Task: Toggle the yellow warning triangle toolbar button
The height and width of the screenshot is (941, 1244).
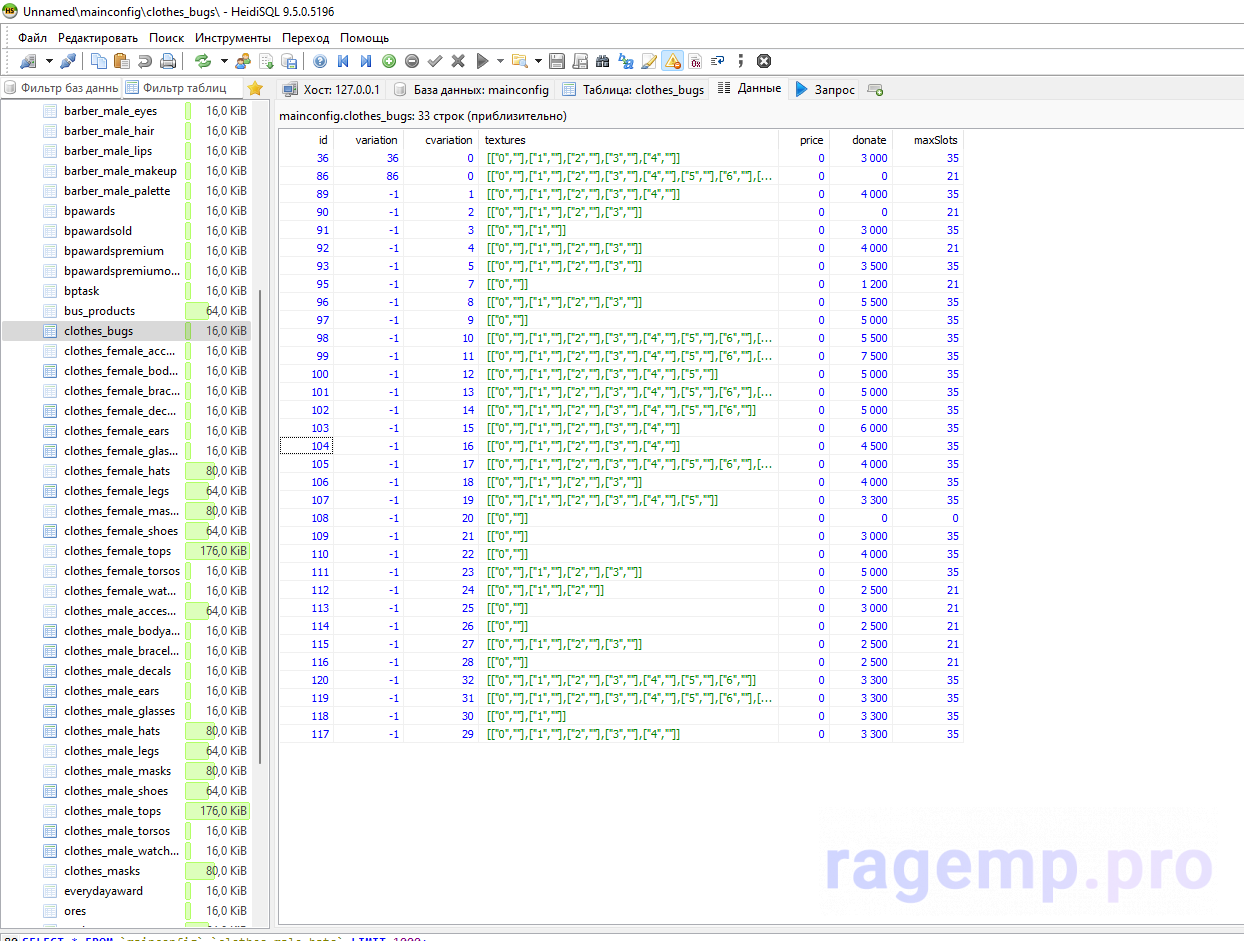Action: [x=672, y=61]
